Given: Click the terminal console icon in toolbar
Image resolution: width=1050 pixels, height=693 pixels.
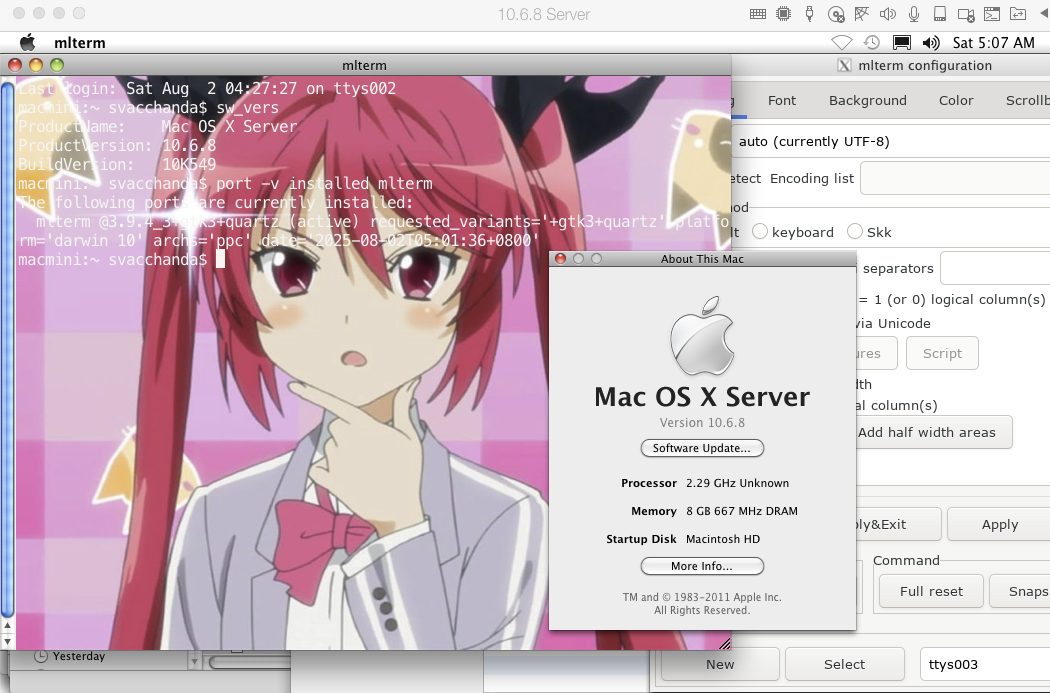Looking at the screenshot, I should [x=992, y=14].
